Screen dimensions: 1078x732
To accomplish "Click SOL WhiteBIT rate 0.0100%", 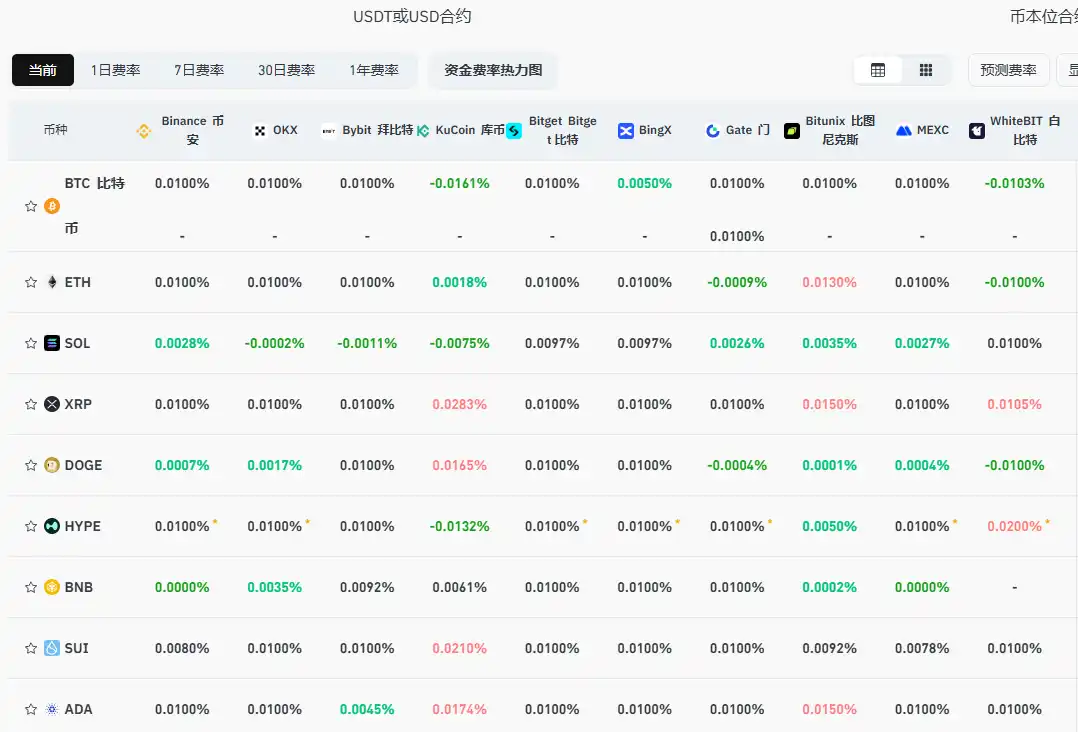I will point(1015,344).
